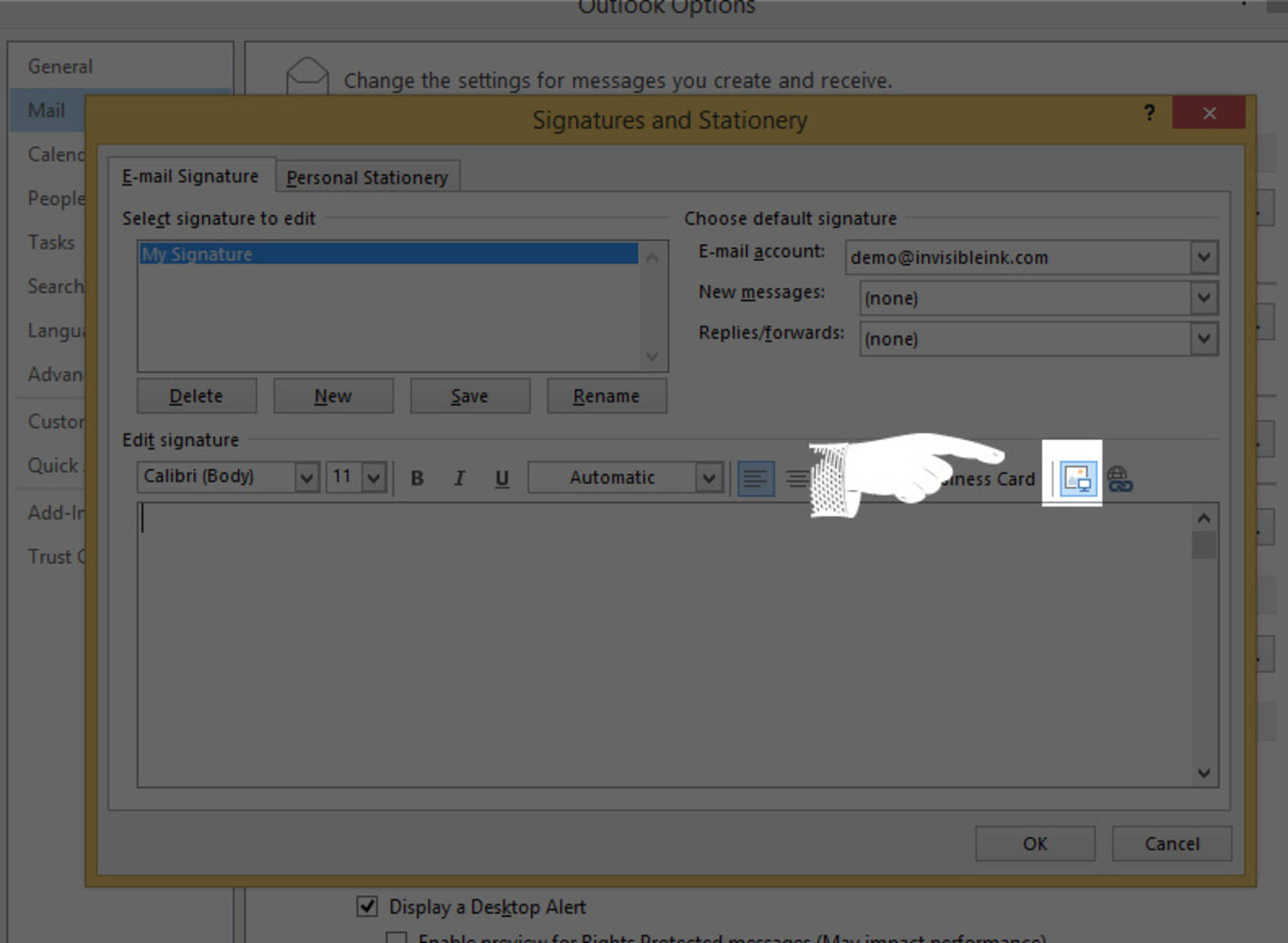This screenshot has height=943, width=1288.
Task: Click signature list scroll down arrow
Action: (x=652, y=356)
